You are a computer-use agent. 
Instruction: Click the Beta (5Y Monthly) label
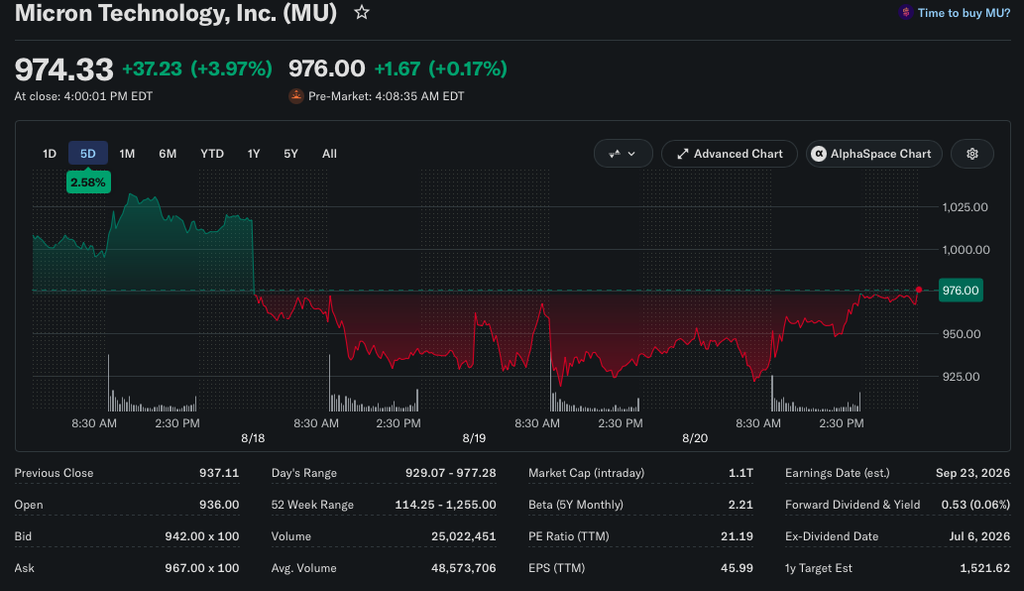click(x=576, y=505)
